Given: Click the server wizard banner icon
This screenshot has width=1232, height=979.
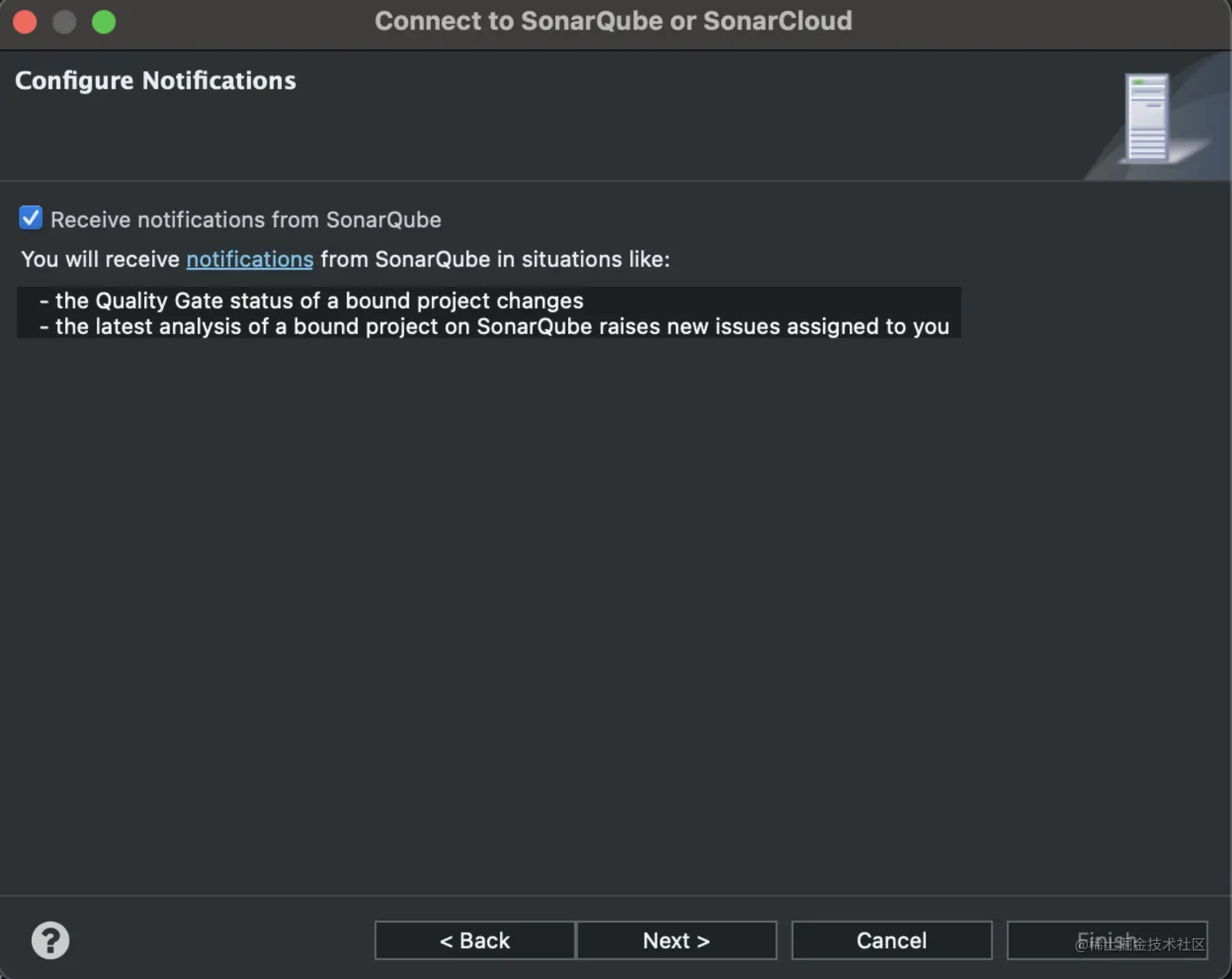Looking at the screenshot, I should coord(1146,118).
